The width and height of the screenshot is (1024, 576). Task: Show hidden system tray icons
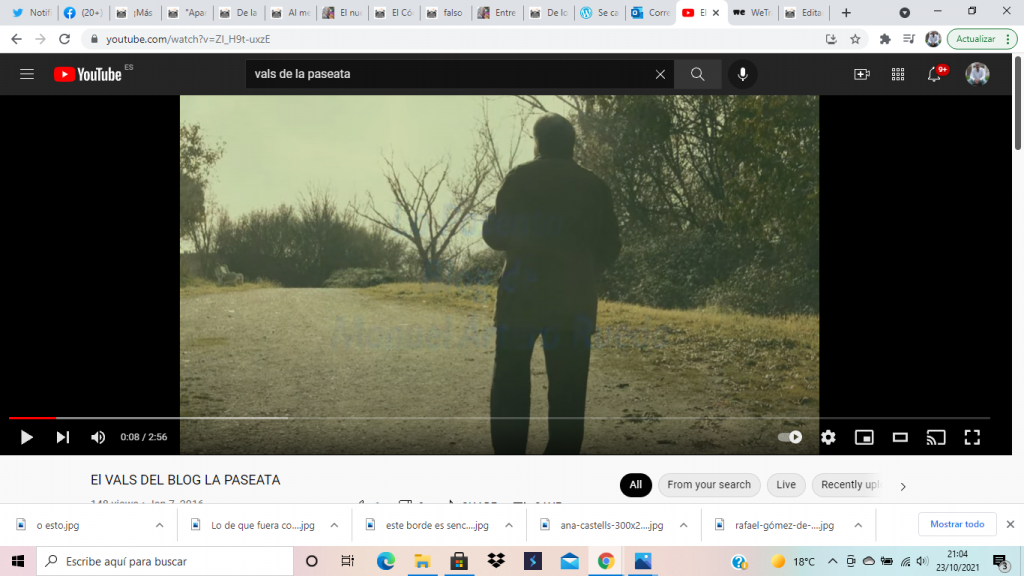click(832, 561)
